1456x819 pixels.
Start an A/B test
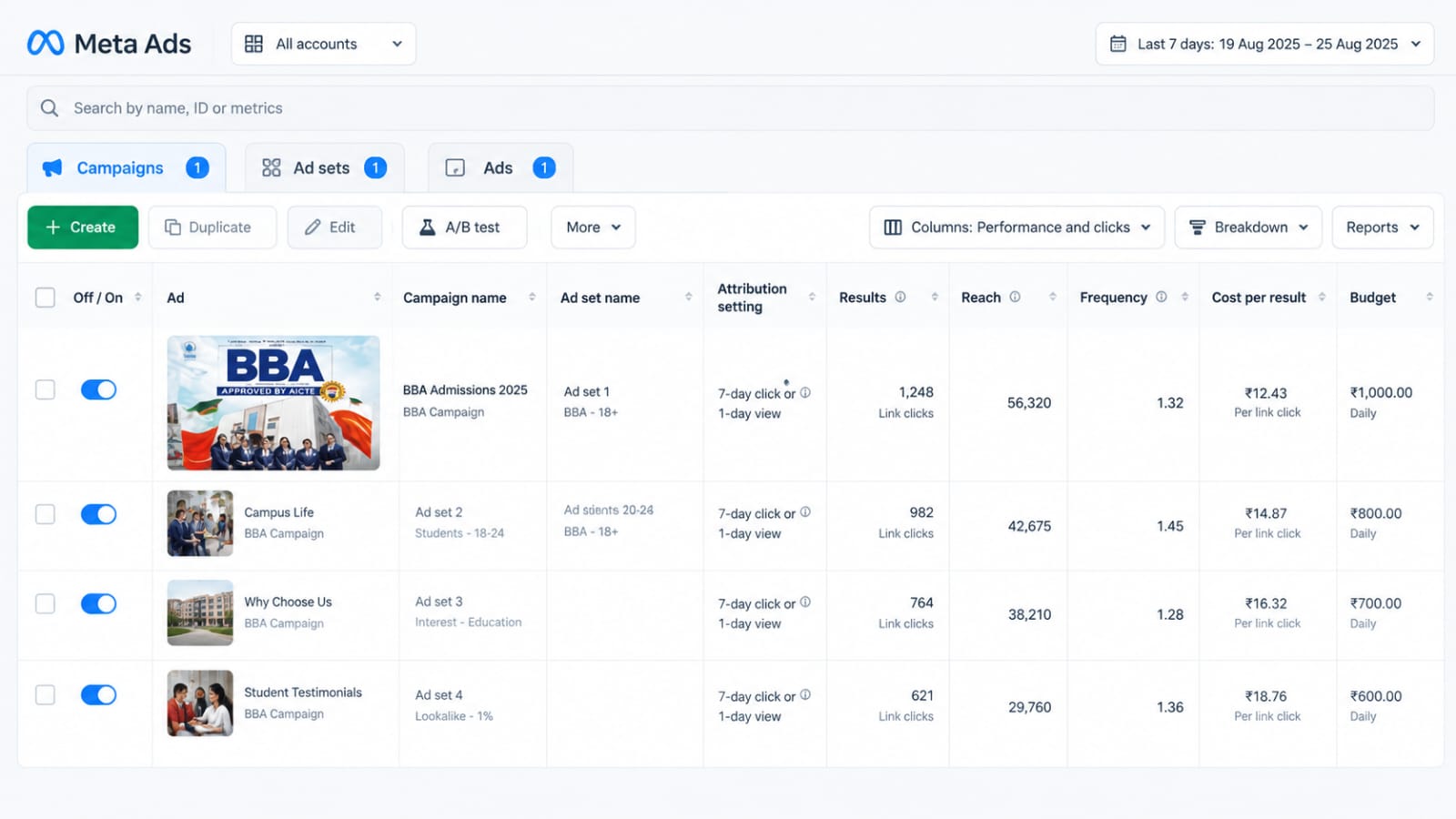pos(464,227)
